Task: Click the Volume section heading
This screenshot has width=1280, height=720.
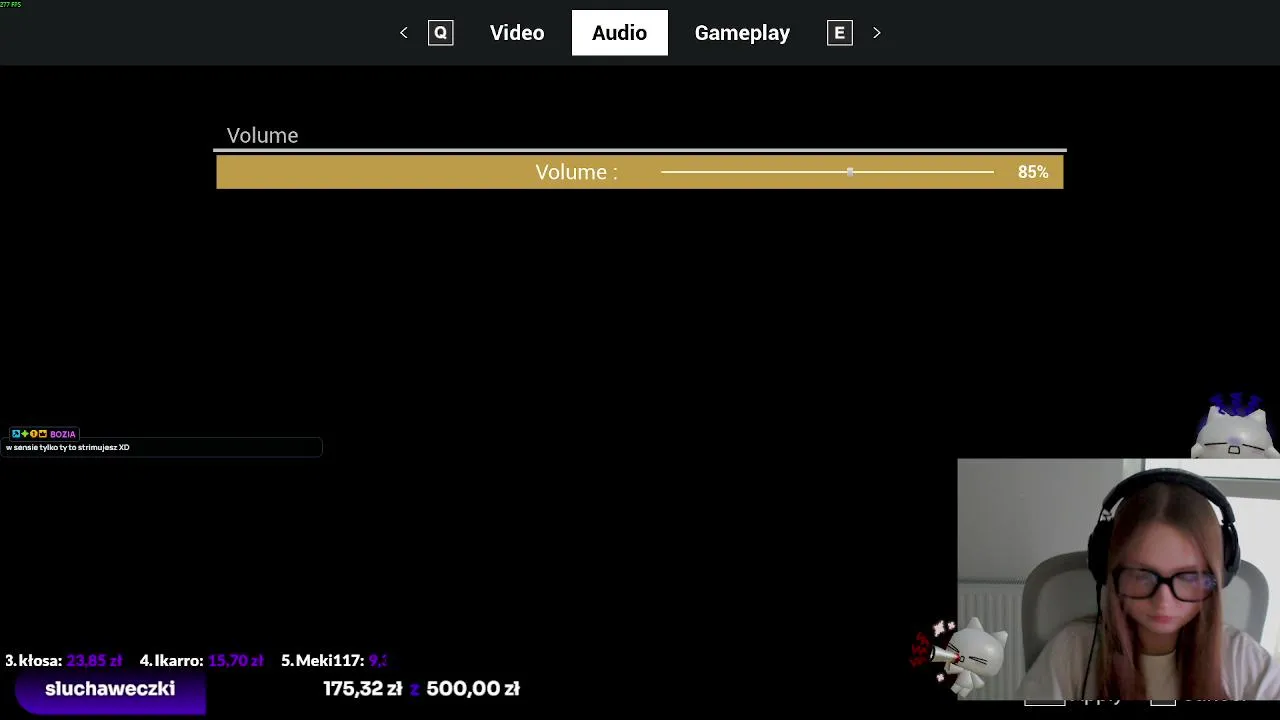Action: (262, 135)
